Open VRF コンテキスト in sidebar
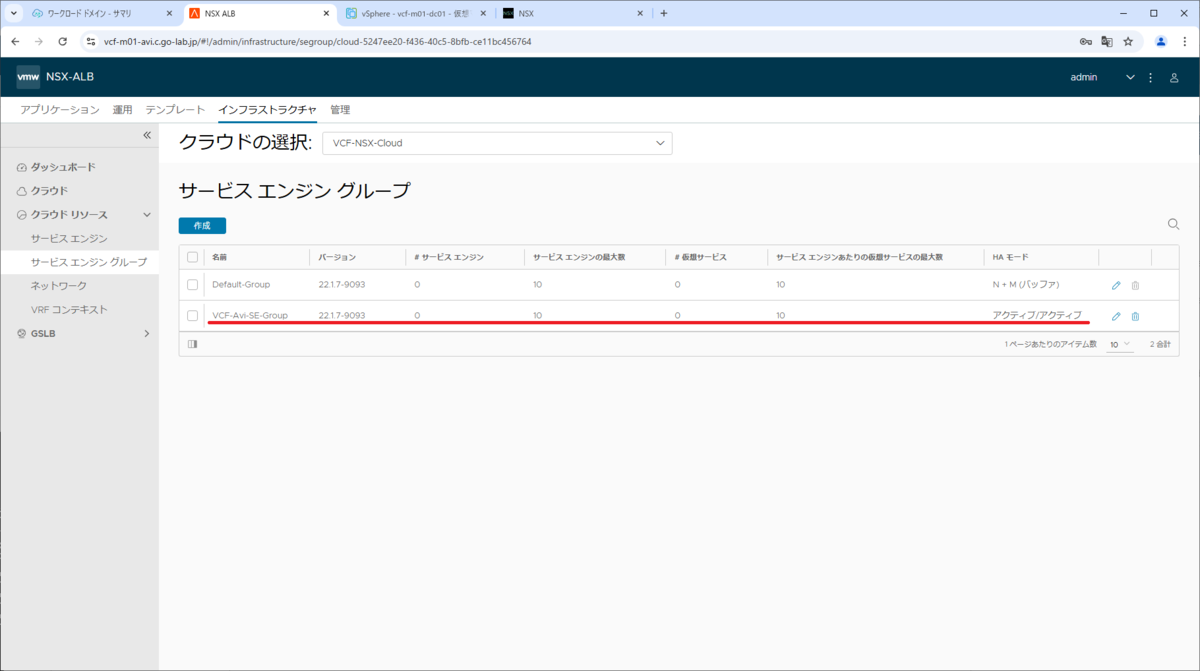Image resolution: width=1200 pixels, height=671 pixels. point(69,310)
